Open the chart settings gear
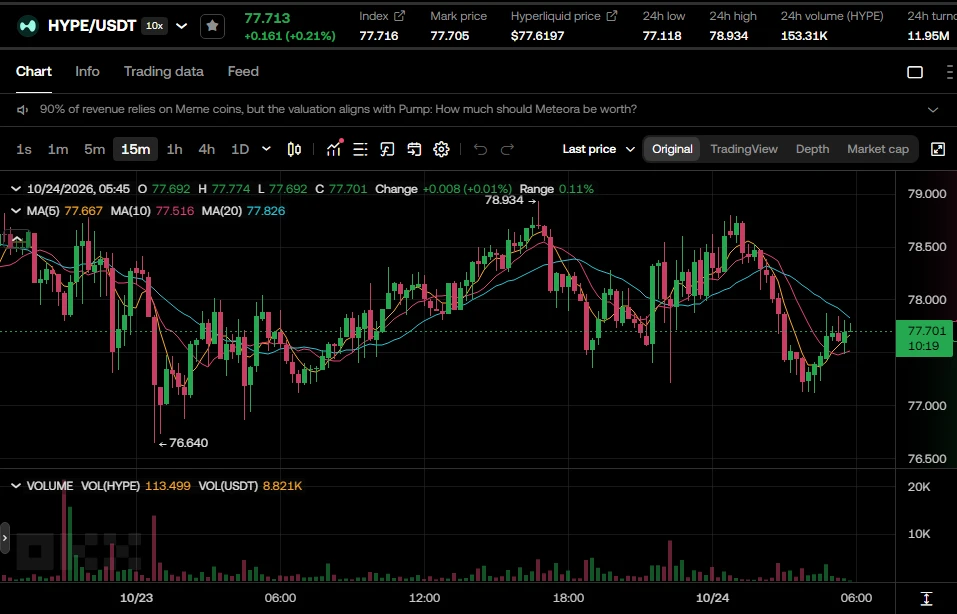The height and width of the screenshot is (614, 957). tap(441, 150)
